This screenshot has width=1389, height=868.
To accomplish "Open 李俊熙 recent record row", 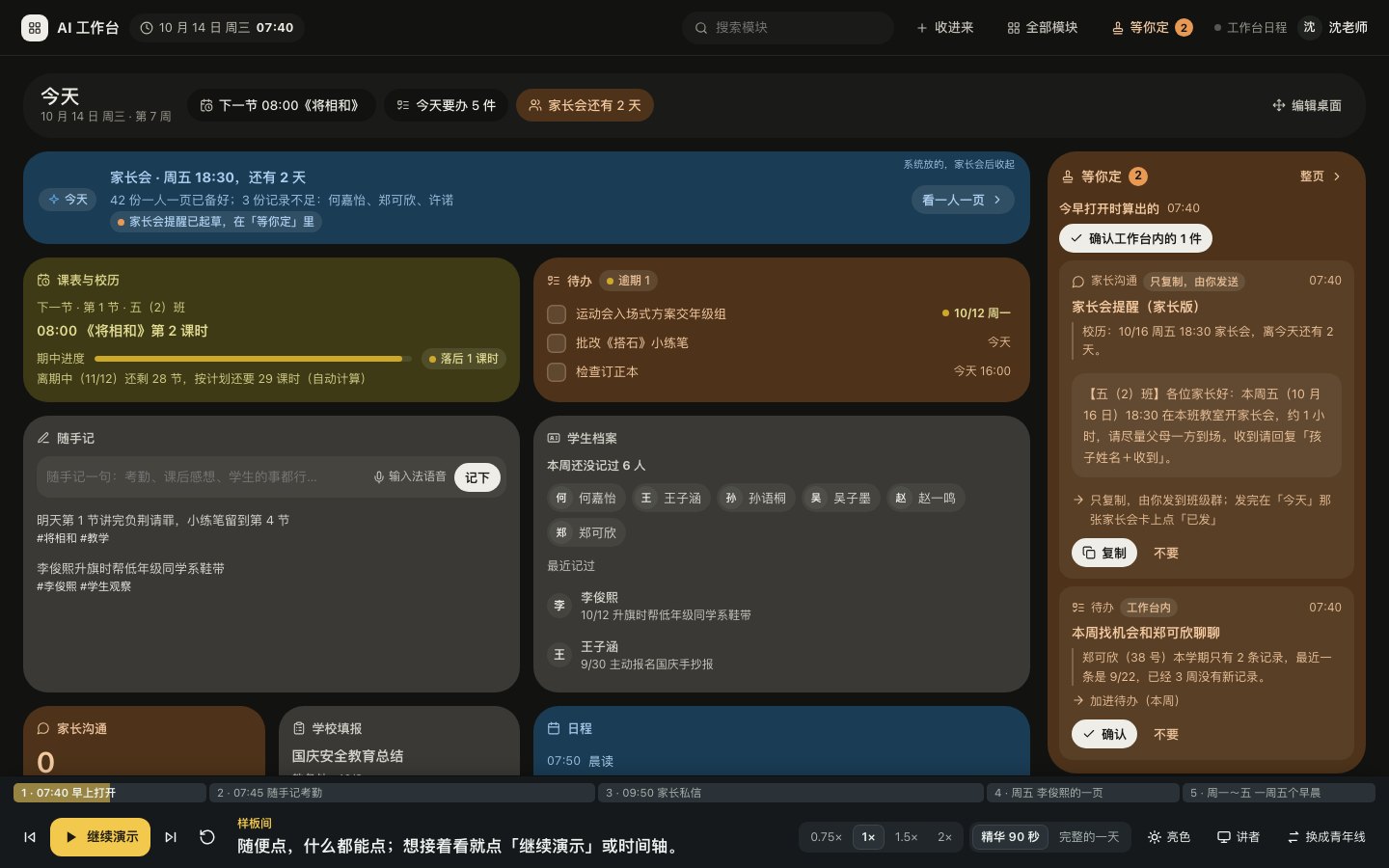I will click(x=781, y=606).
